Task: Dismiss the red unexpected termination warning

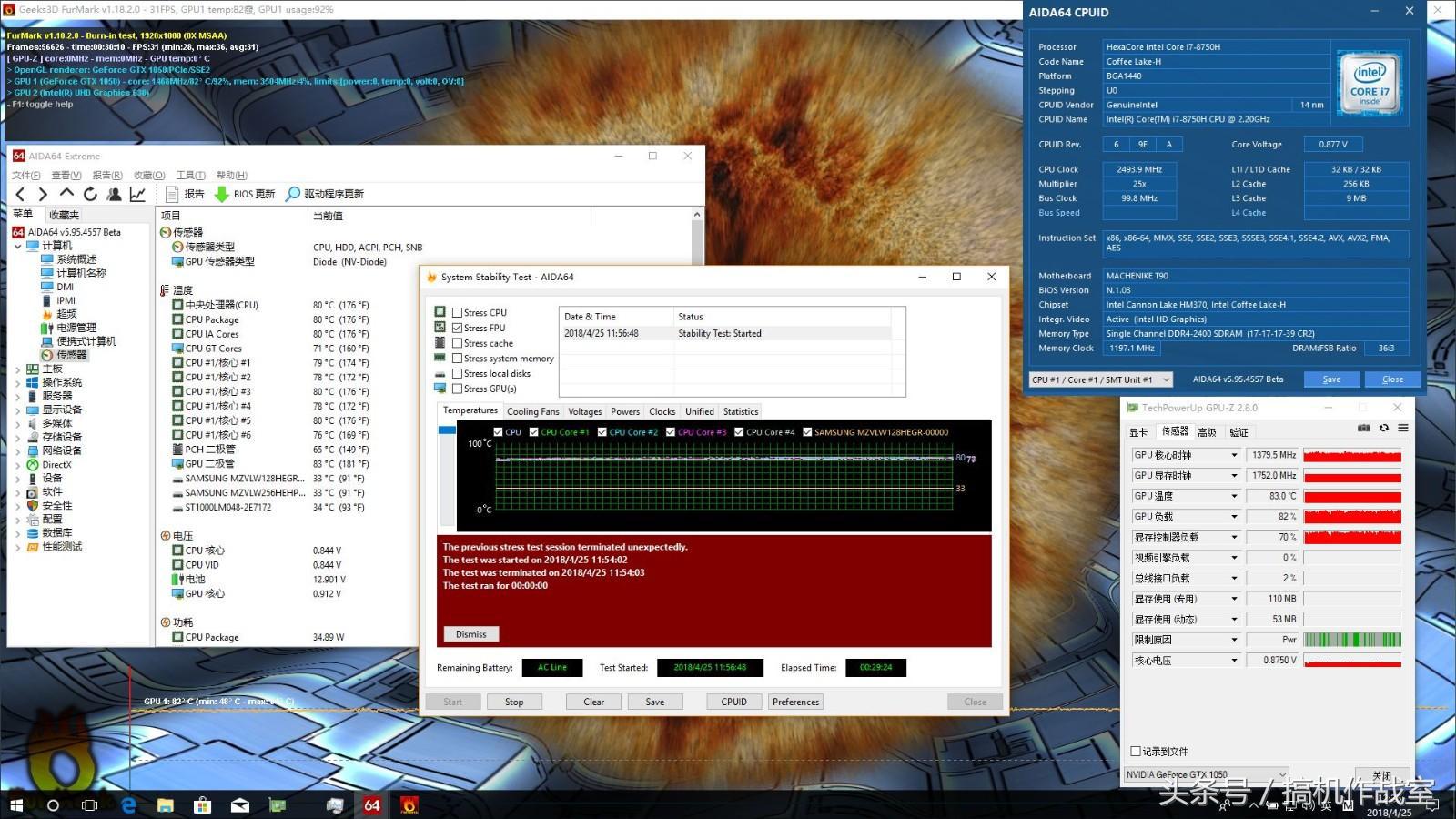Action: pyautogui.click(x=470, y=634)
